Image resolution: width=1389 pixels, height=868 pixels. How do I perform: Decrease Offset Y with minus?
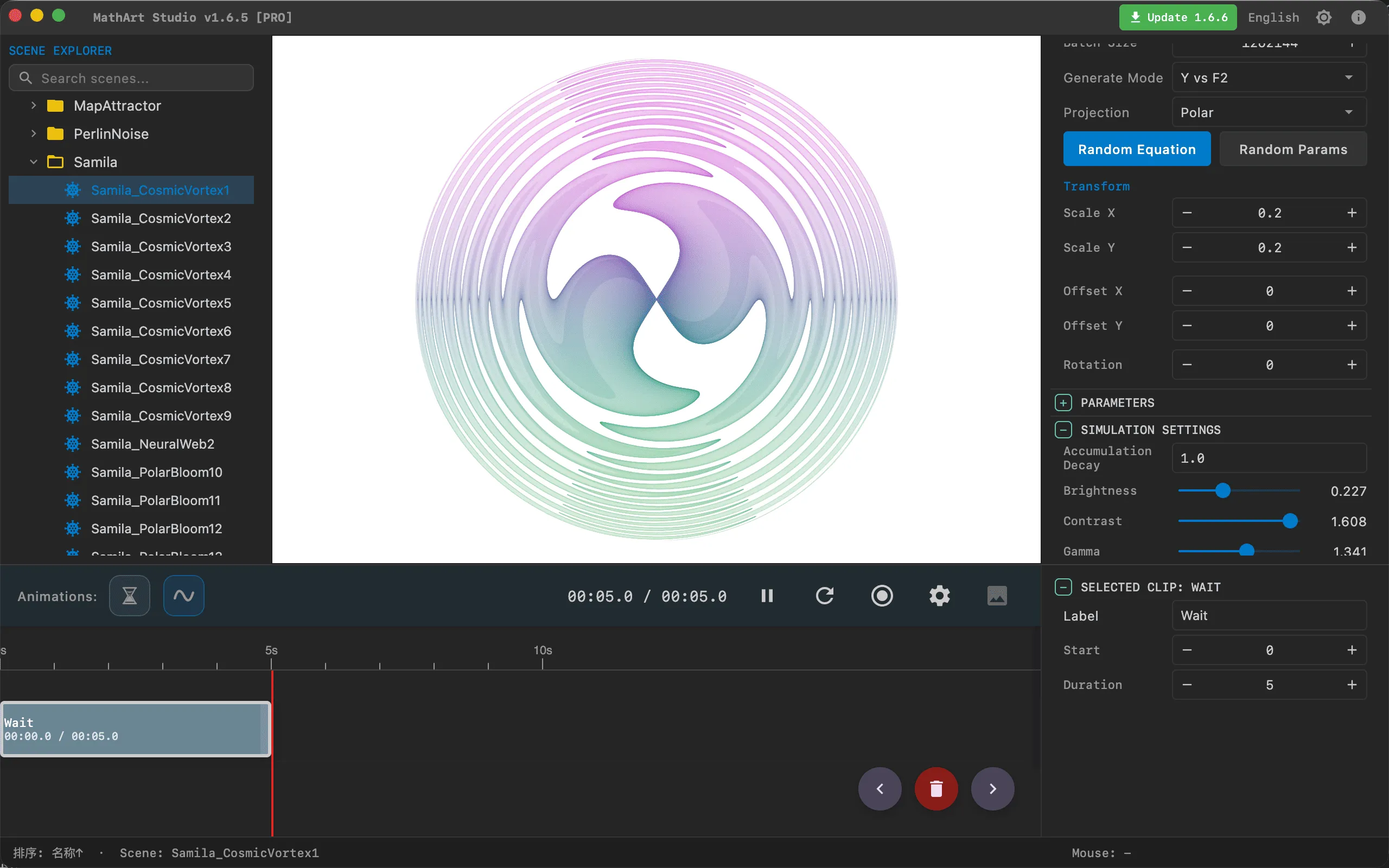tap(1187, 325)
